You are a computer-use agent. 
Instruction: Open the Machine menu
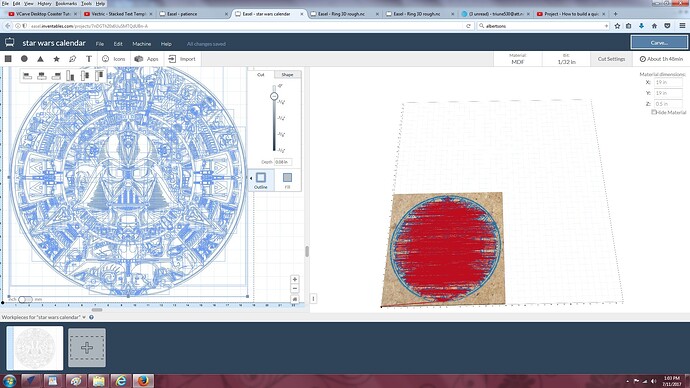142,44
